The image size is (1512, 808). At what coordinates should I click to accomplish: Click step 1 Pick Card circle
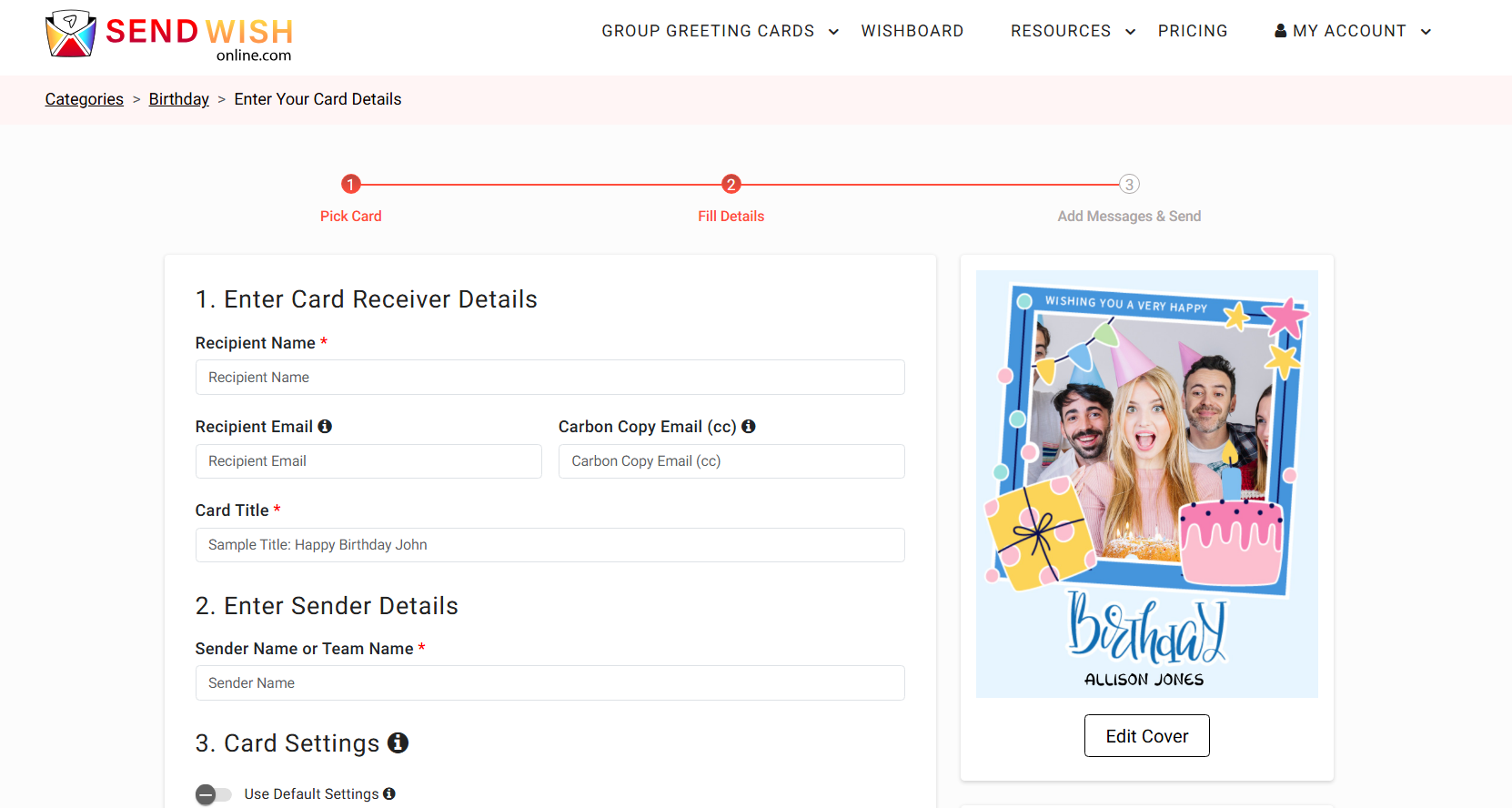click(x=351, y=185)
